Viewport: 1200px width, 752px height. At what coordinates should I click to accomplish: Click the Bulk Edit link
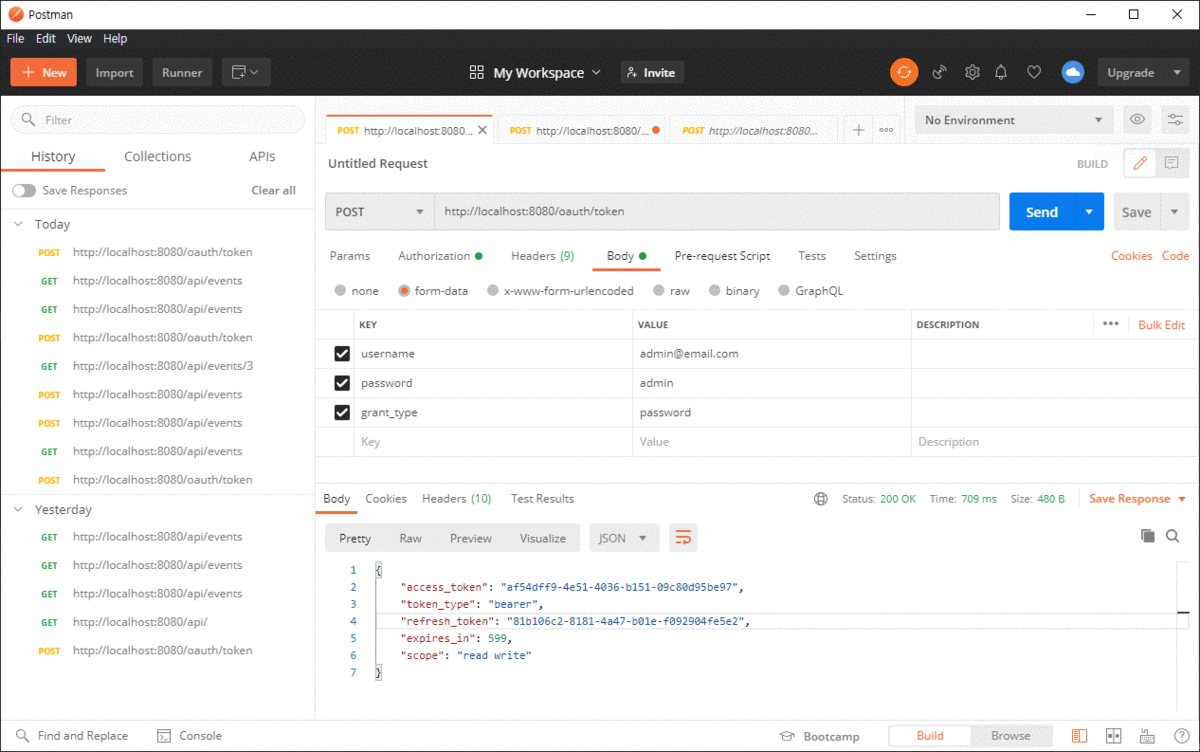(x=1161, y=325)
